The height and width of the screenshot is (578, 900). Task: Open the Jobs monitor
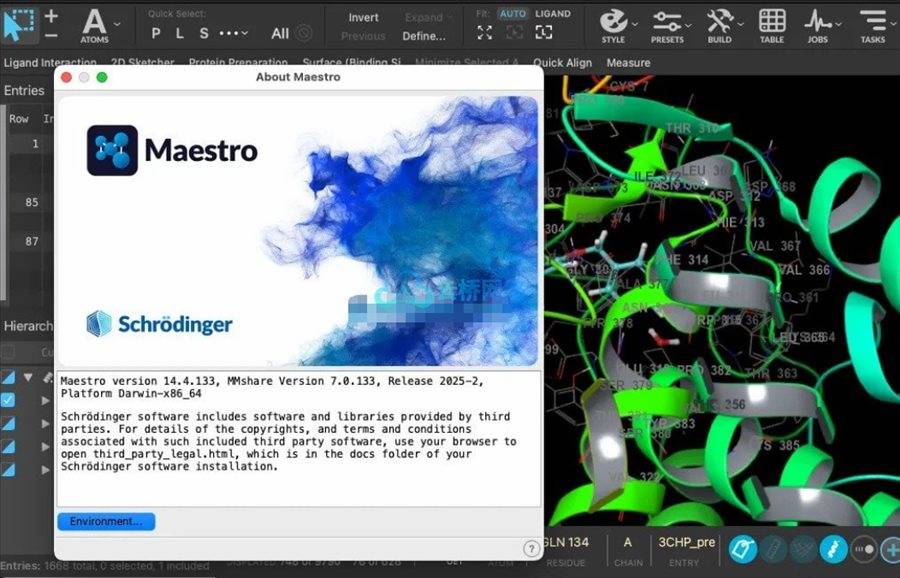[x=818, y=26]
